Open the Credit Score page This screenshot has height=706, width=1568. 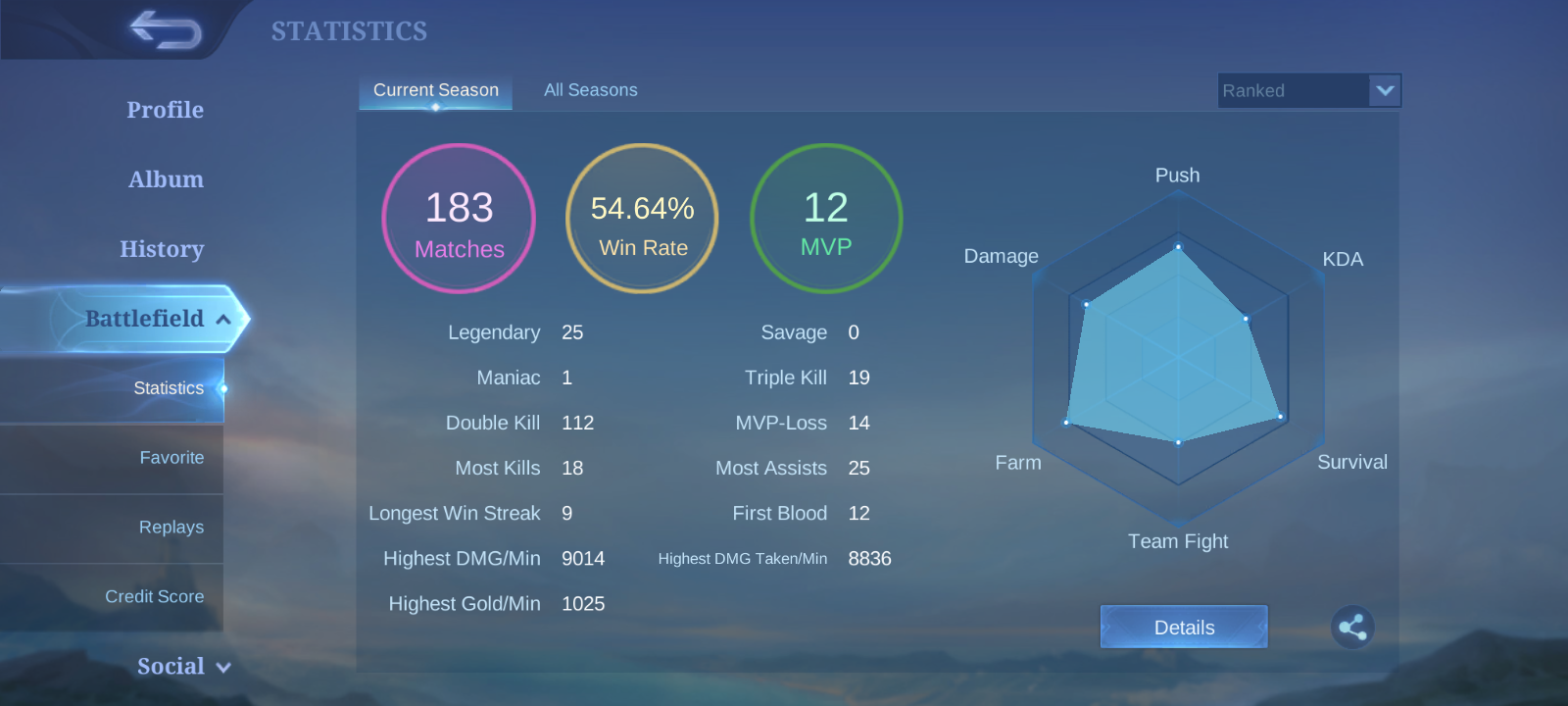pyautogui.click(x=154, y=597)
